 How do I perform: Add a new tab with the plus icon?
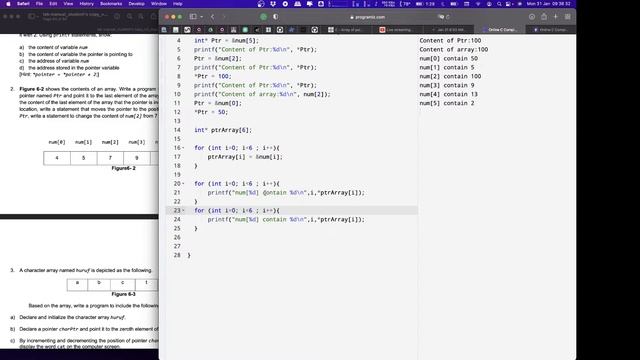point(556,17)
